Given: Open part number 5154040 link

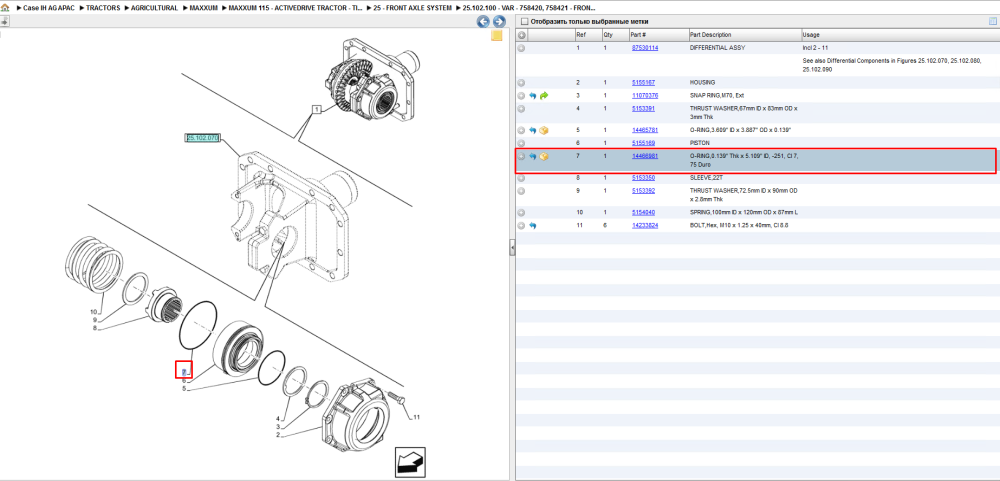Looking at the screenshot, I should pos(643,212).
